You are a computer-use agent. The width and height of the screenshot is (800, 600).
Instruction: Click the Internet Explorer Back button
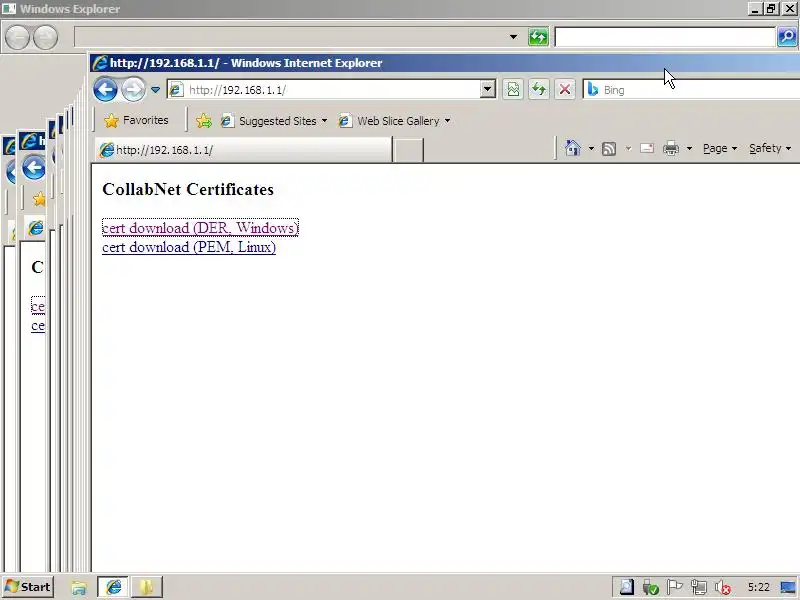click(x=105, y=90)
